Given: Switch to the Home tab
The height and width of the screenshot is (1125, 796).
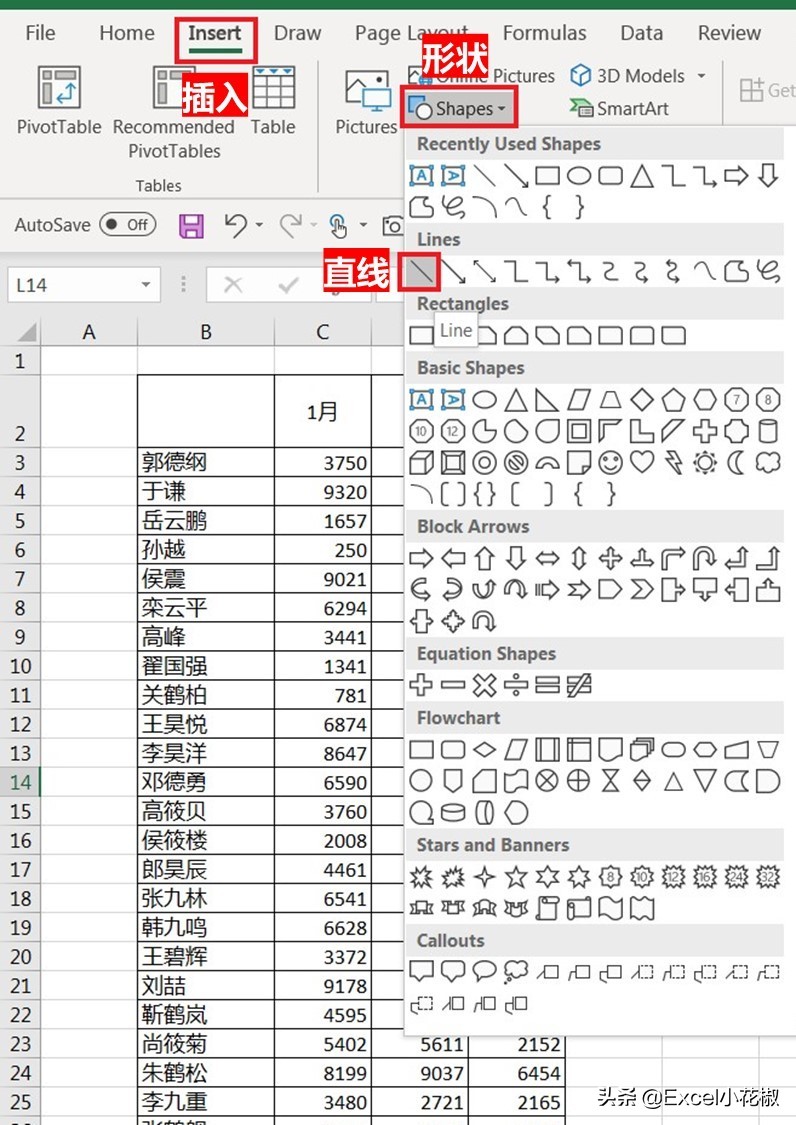Looking at the screenshot, I should (127, 33).
